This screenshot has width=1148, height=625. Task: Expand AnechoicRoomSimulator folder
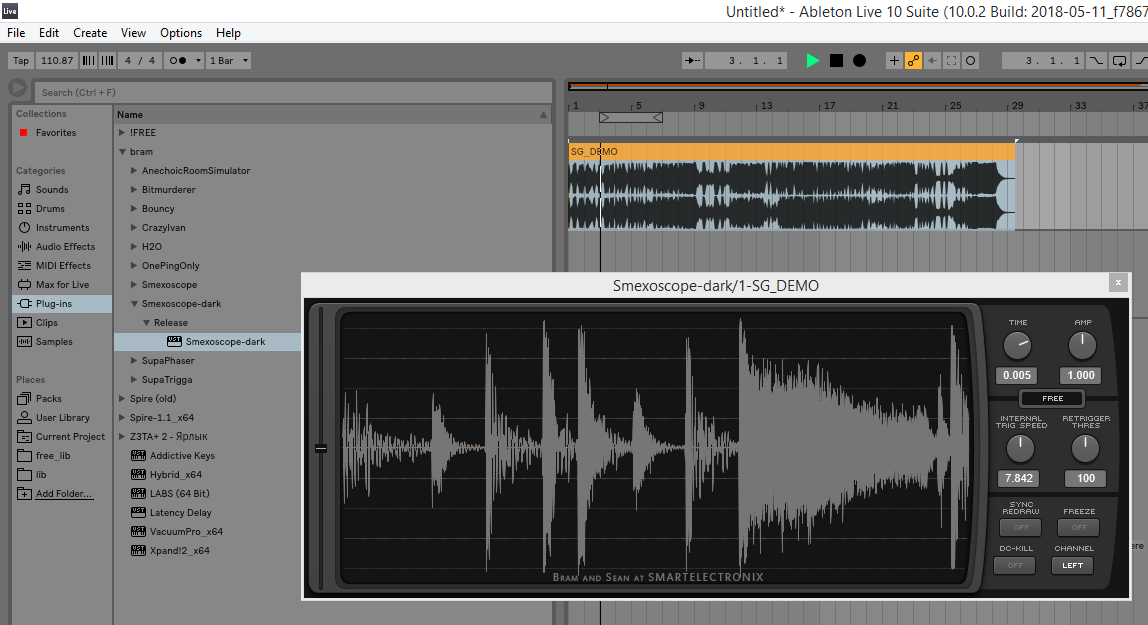[x=134, y=171]
